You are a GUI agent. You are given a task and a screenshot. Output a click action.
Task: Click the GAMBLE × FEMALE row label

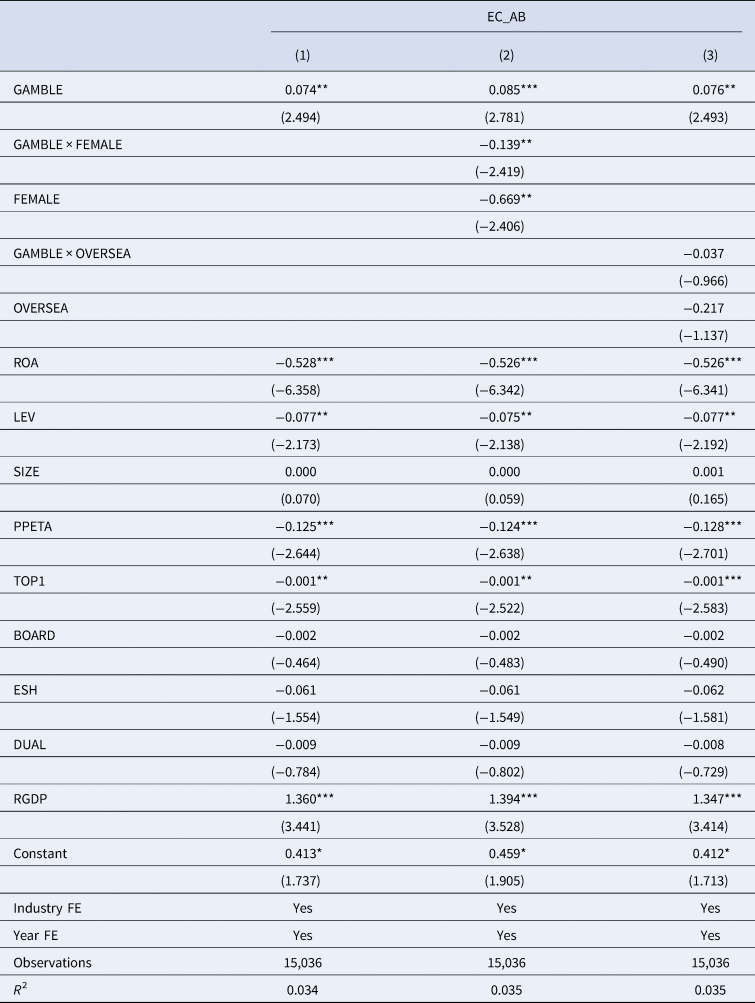click(x=67, y=144)
